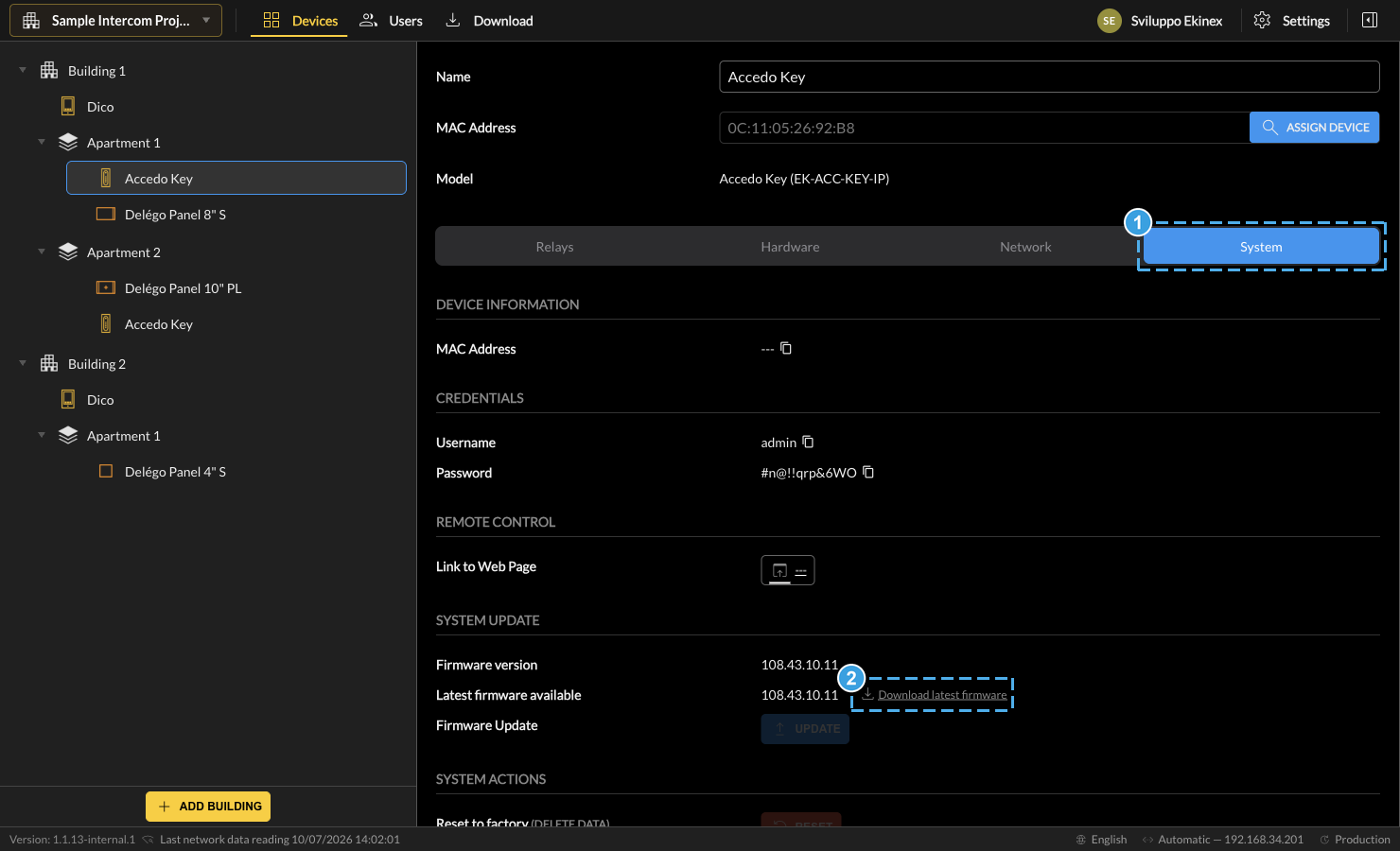This screenshot has width=1400, height=851.
Task: Collapse Apartment 1 in Building 1
Action: 42,142
